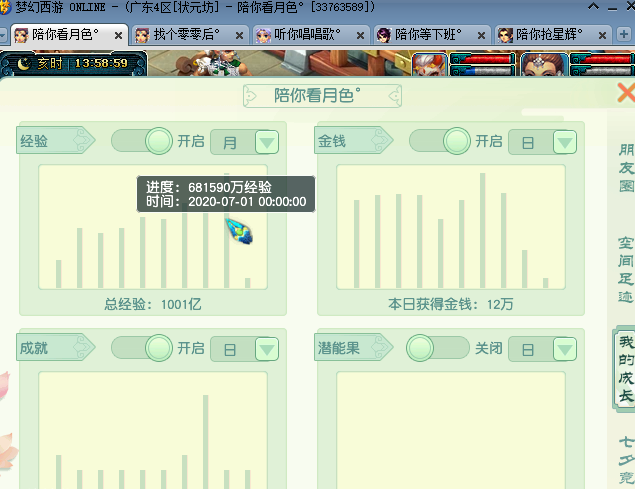Click the avatar icon on 听你唱唱歌 tab
This screenshot has height=489, width=635.
264,35
